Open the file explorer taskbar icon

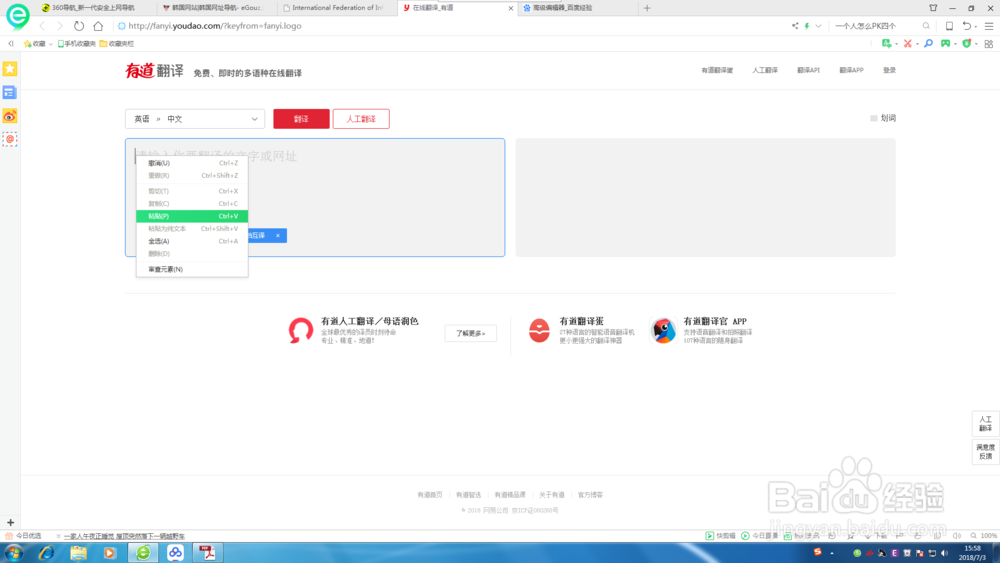coord(78,553)
